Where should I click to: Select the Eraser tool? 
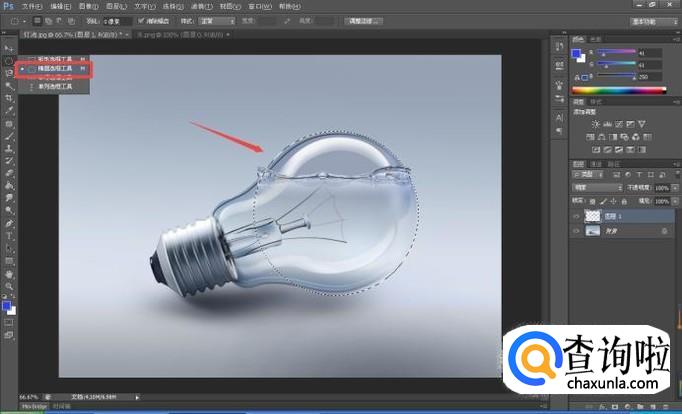9,172
